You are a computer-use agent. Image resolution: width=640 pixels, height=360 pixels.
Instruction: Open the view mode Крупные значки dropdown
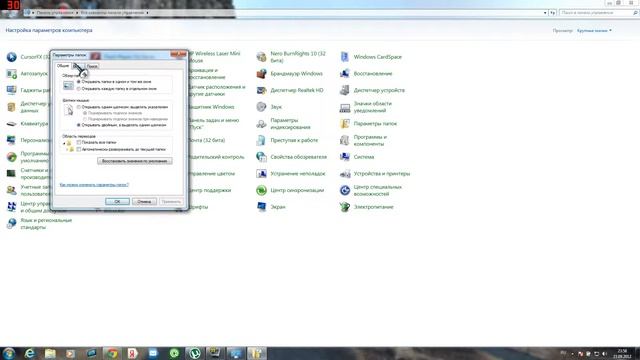tap(594, 31)
